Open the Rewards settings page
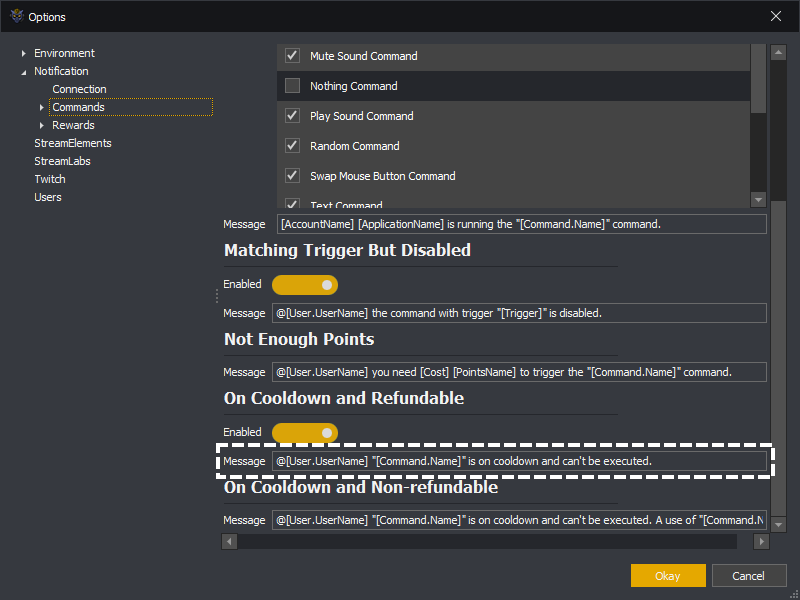The height and width of the screenshot is (600, 800). pyautogui.click(x=73, y=125)
